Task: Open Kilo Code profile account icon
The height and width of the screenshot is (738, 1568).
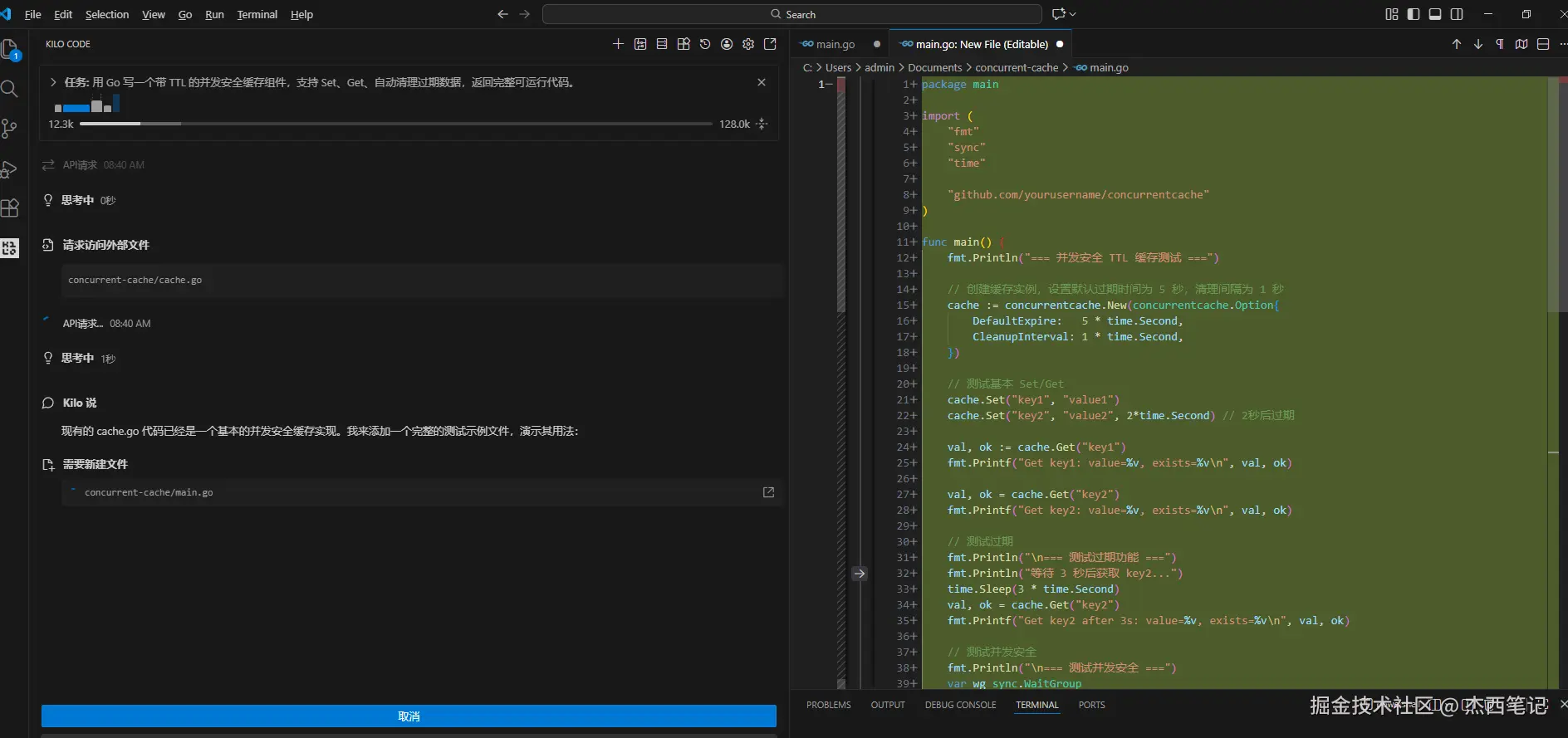Action: 727,44
